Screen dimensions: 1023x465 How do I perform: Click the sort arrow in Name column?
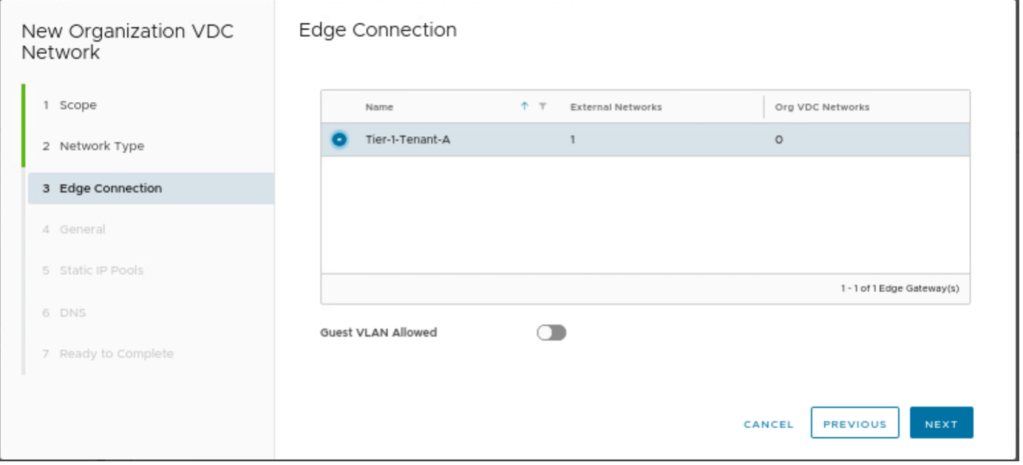point(524,107)
